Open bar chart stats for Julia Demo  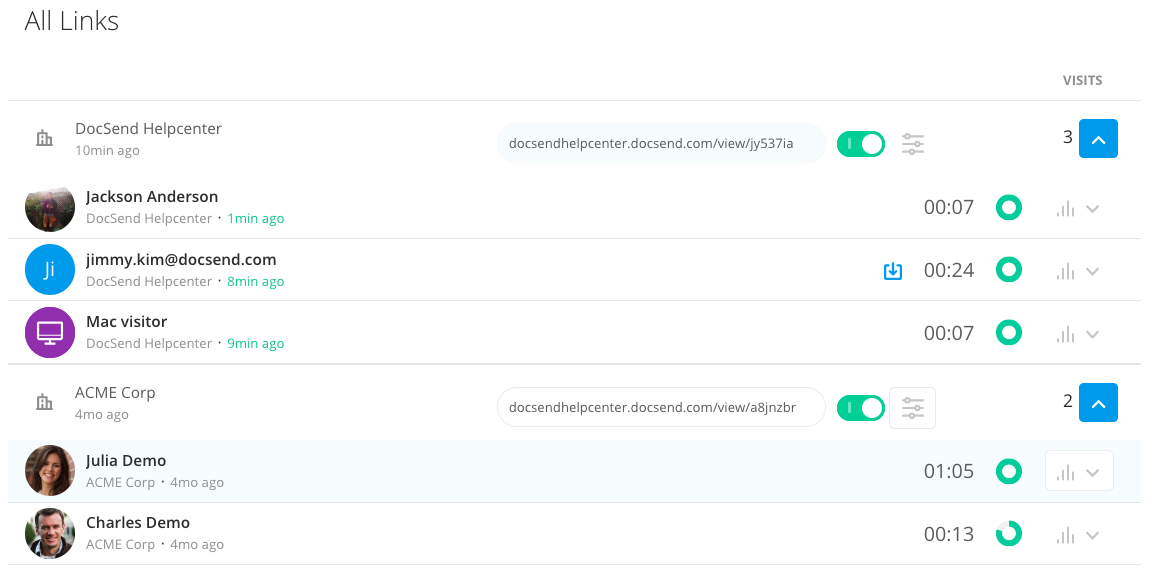tap(1065, 471)
